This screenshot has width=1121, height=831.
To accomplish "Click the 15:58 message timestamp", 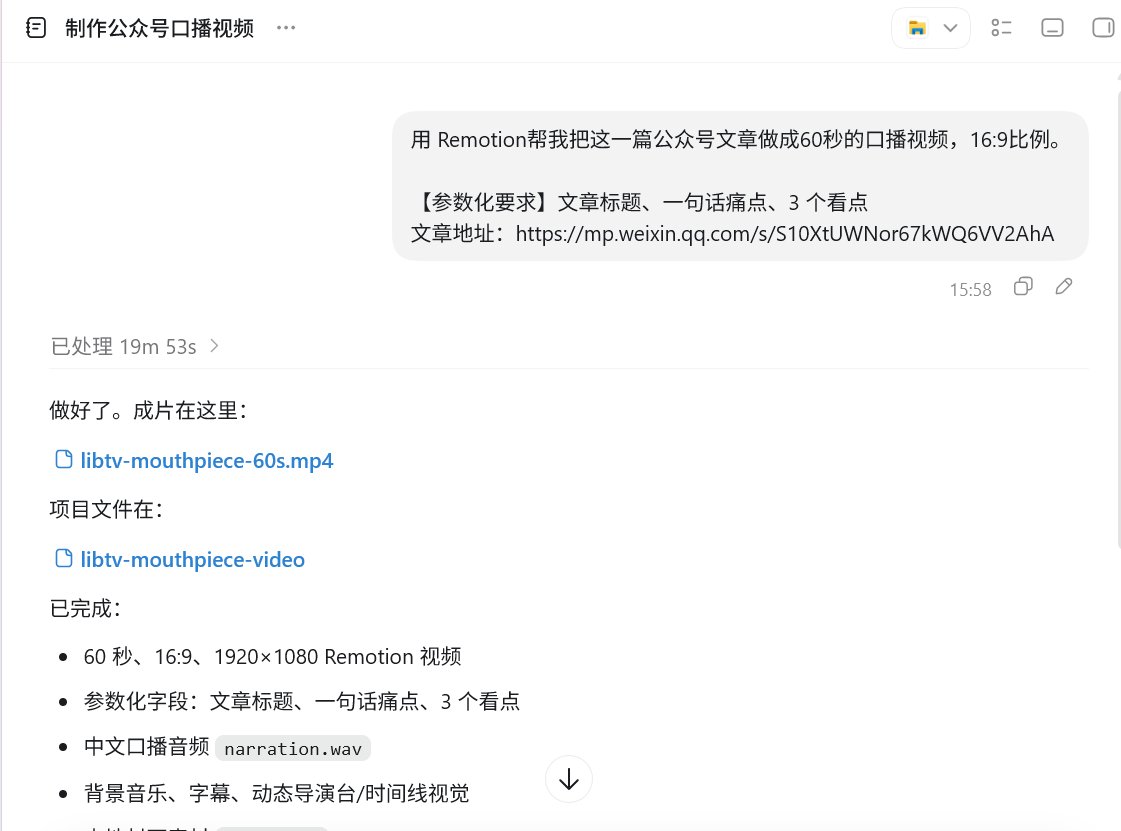I will (970, 290).
